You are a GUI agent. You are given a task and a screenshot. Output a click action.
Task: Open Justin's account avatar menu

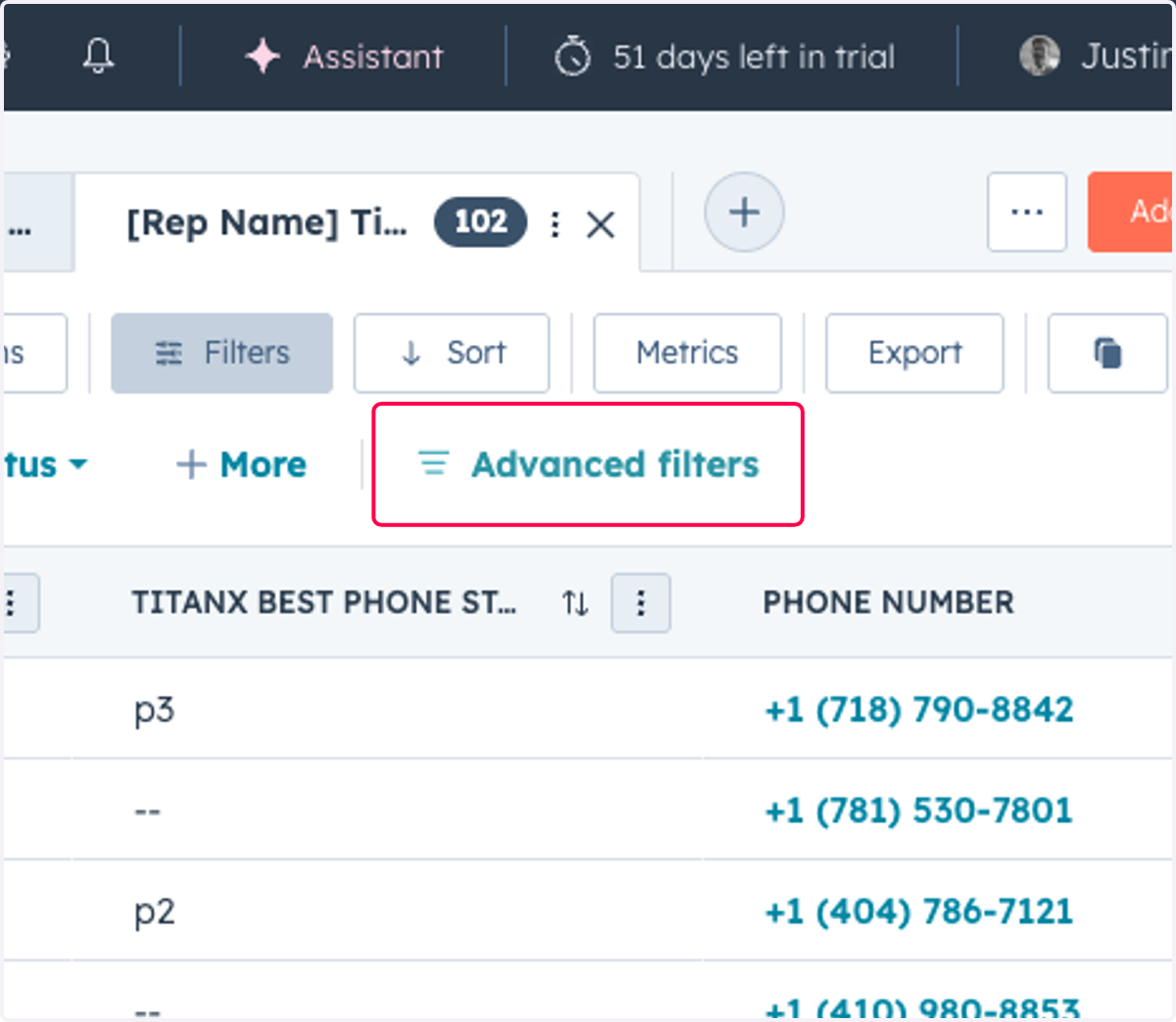[x=1039, y=57]
